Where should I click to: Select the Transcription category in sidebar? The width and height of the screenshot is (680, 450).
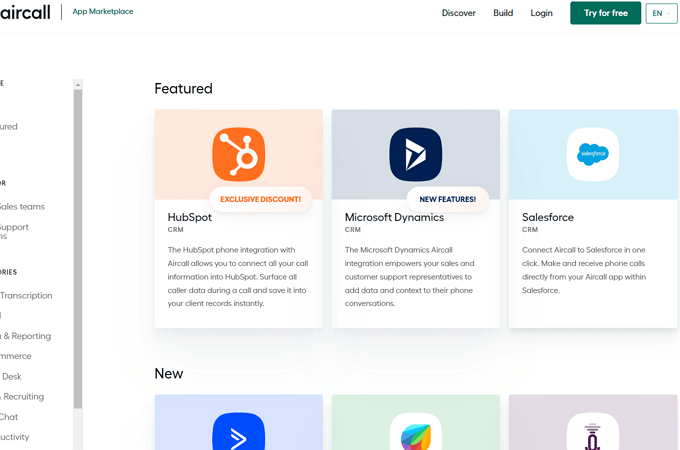pos(26,296)
